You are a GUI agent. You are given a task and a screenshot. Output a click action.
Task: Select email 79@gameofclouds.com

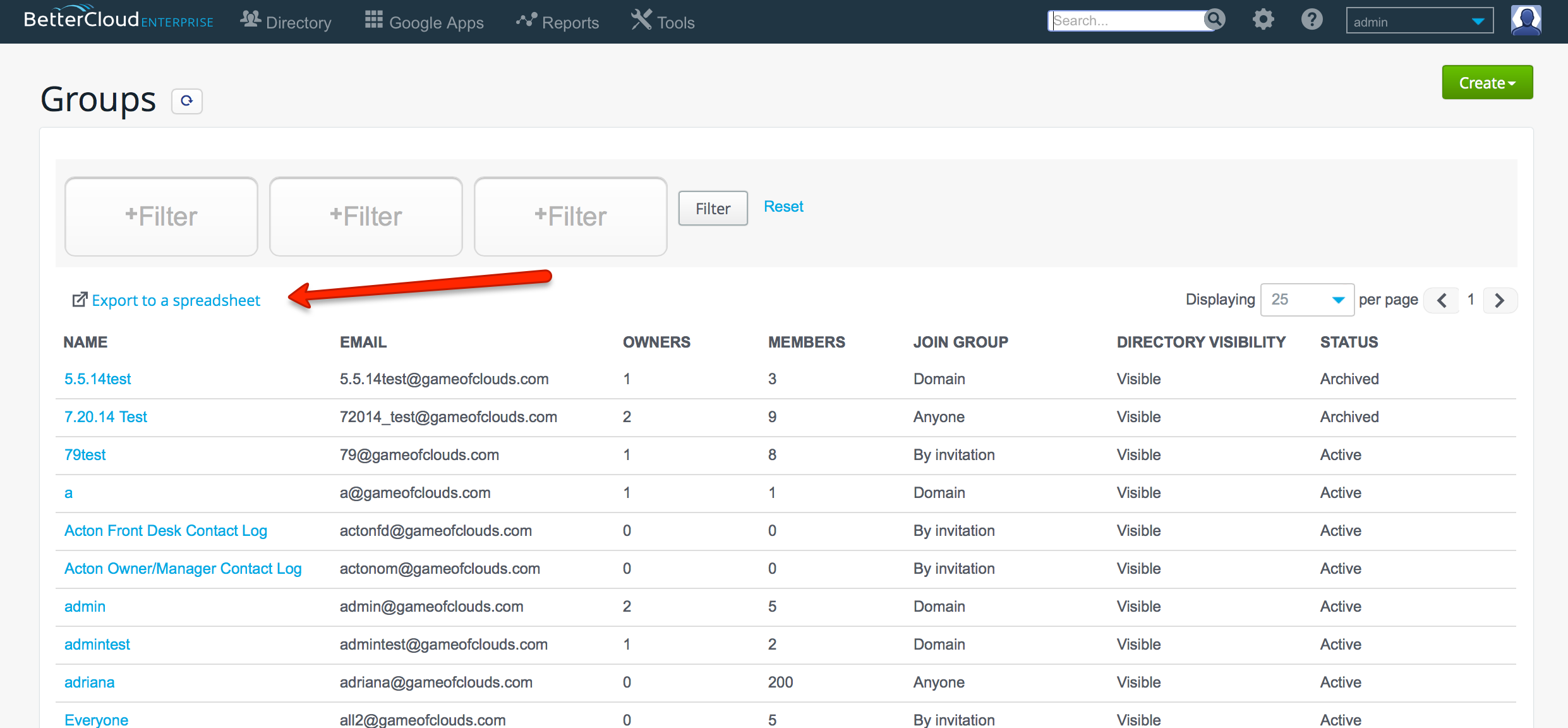click(419, 454)
